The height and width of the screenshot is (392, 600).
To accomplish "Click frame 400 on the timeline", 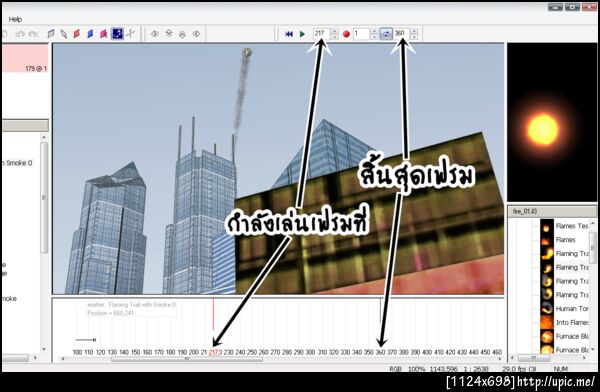I will click(427, 352).
